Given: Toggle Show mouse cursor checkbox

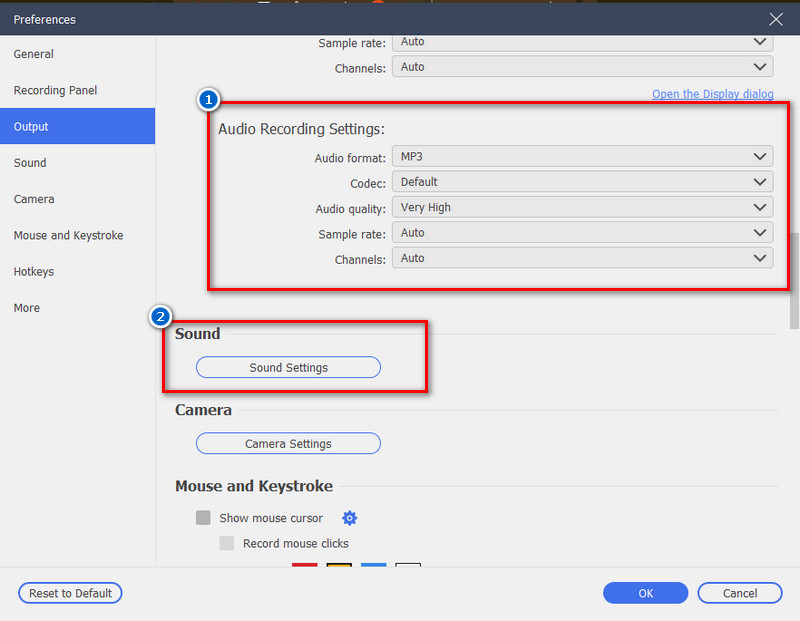Looking at the screenshot, I should [x=203, y=517].
